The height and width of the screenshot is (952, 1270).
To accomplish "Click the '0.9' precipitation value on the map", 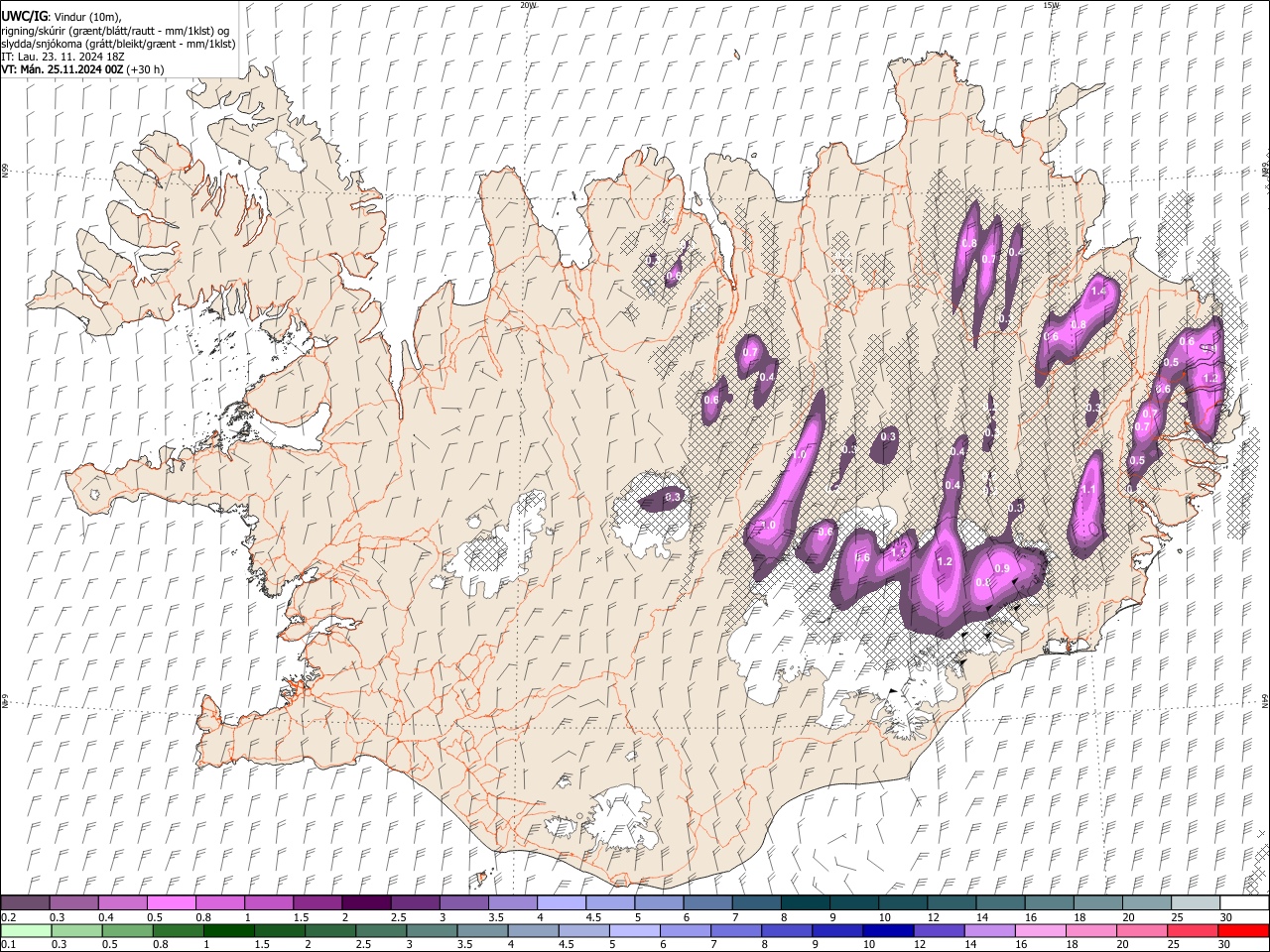I will tap(1001, 568).
